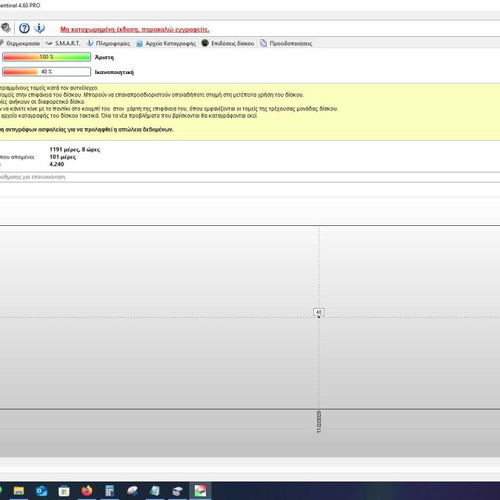The height and width of the screenshot is (500, 500).
Task: Switch to the Θερμοκρασία tab
Action: (20, 43)
